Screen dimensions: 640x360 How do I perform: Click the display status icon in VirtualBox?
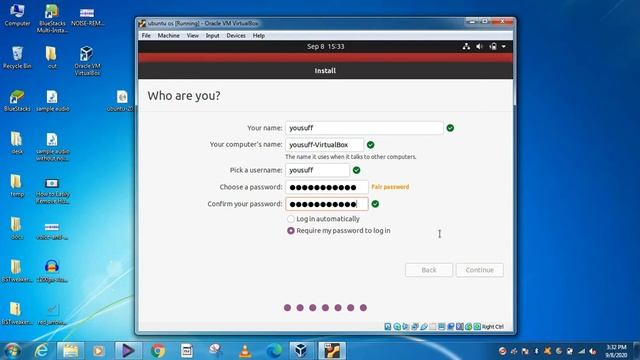tap(442, 327)
